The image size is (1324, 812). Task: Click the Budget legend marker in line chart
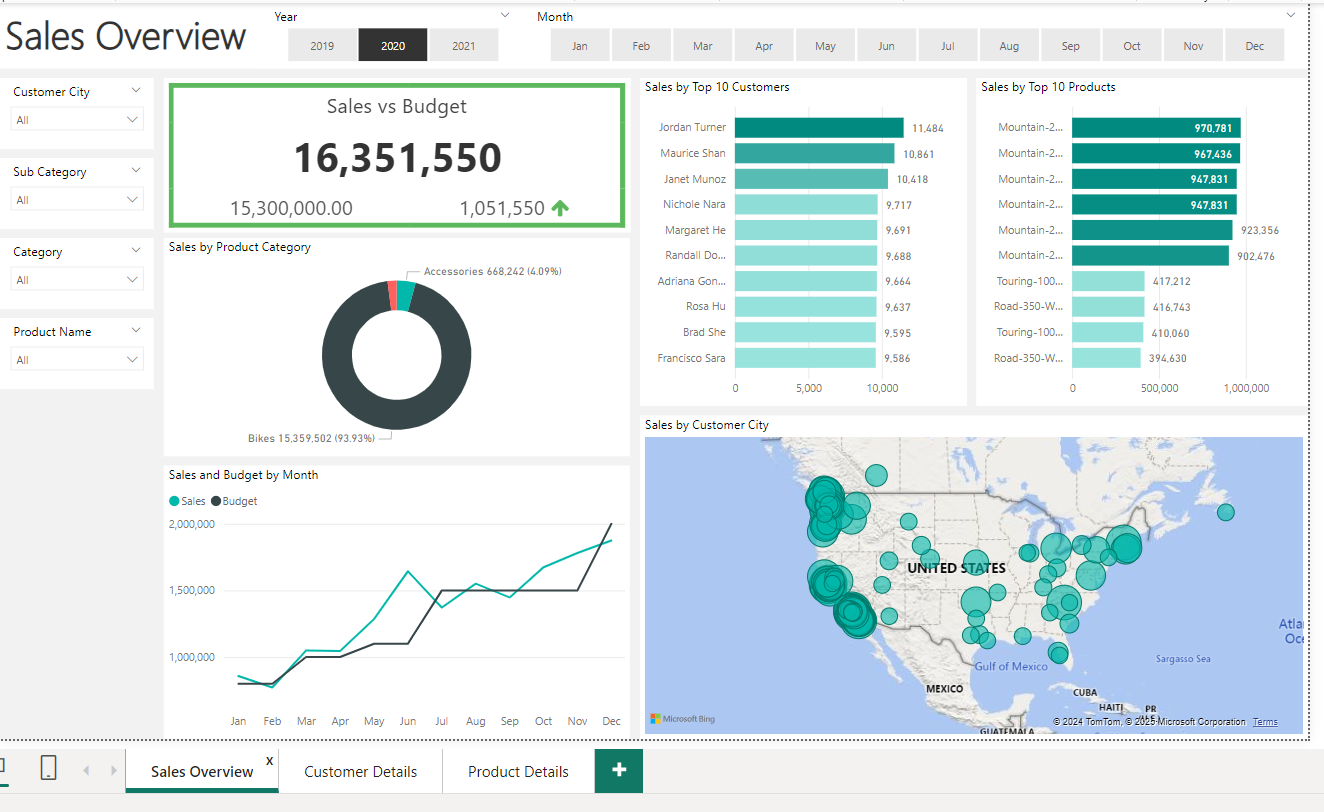pos(216,501)
